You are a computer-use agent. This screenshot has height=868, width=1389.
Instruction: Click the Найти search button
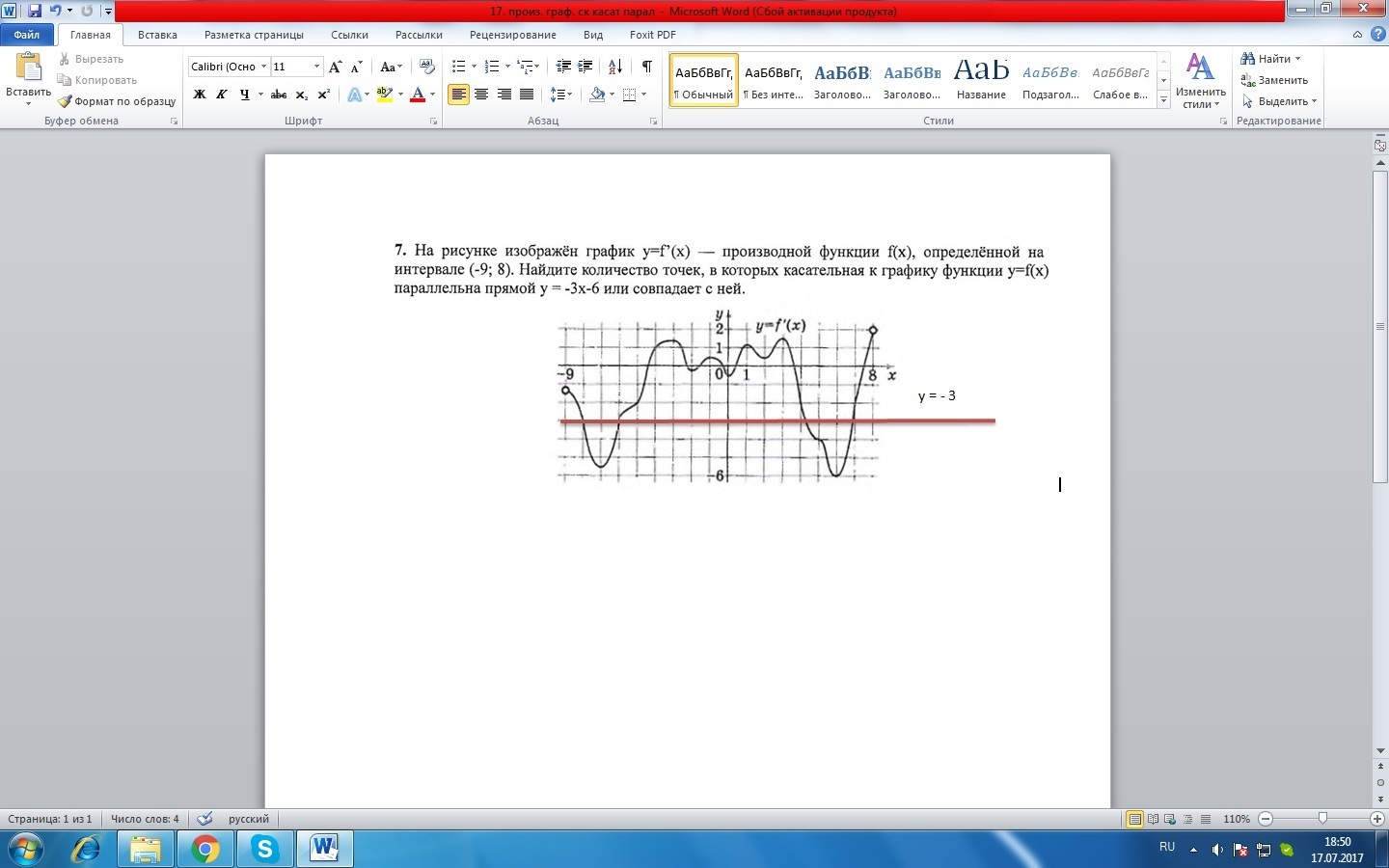1272,59
